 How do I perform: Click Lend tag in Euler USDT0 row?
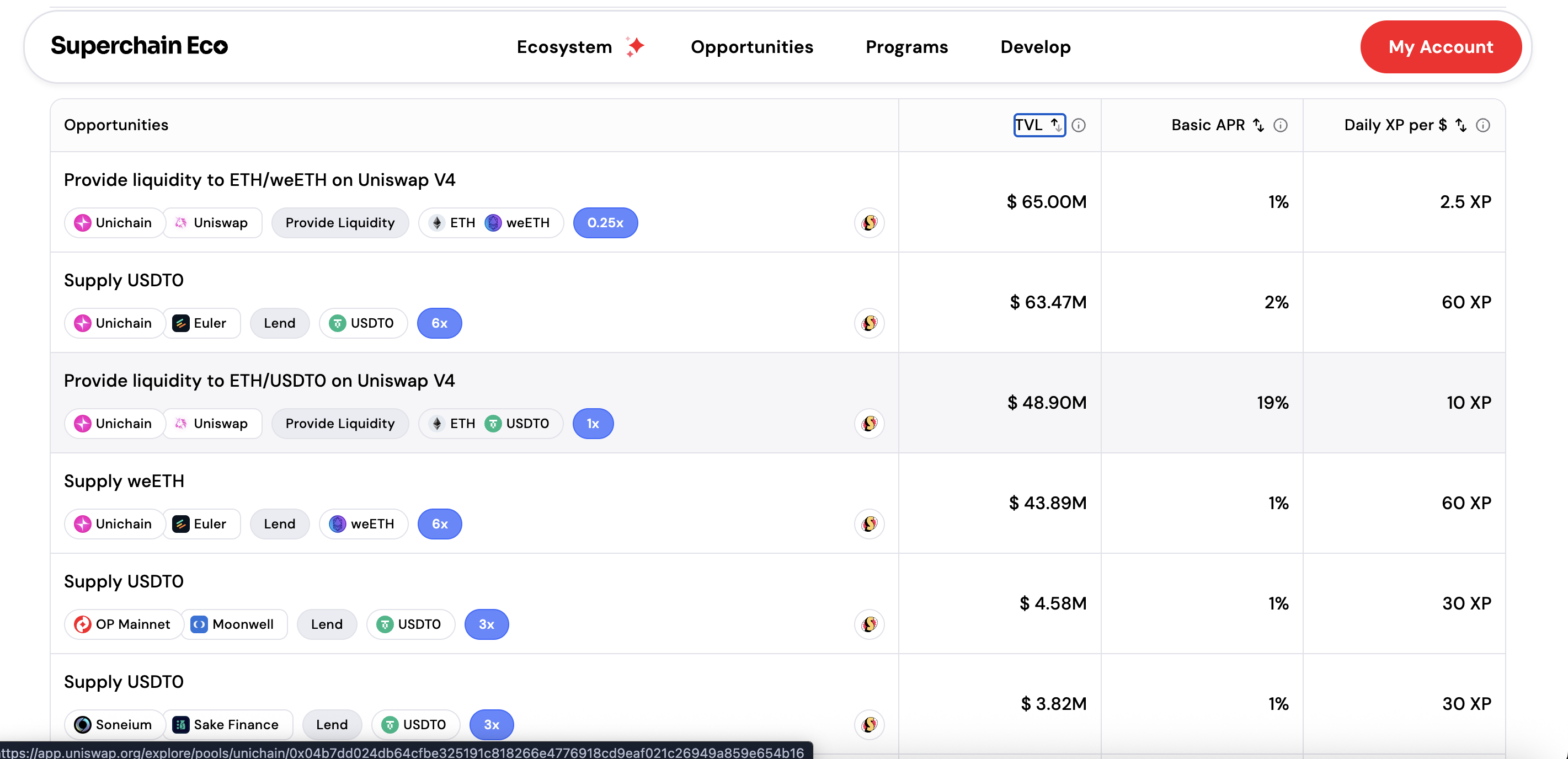pyautogui.click(x=279, y=323)
